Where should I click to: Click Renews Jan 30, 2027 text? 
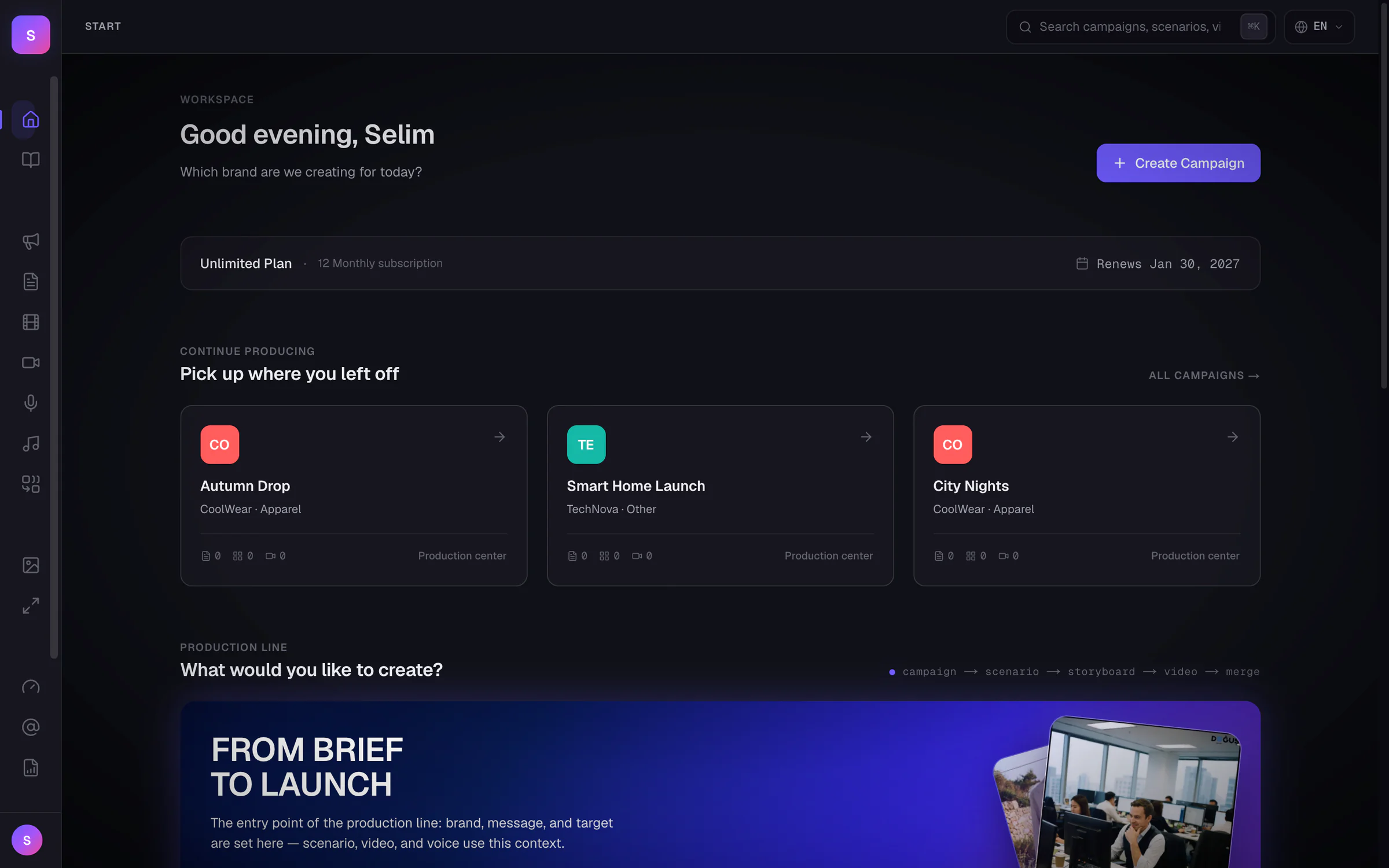pyautogui.click(x=1167, y=264)
